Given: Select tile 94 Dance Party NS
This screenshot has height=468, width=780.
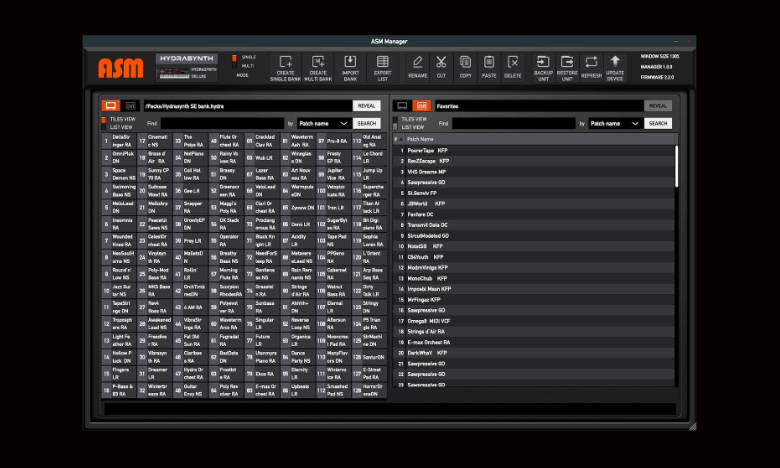Looking at the screenshot, I should point(298,357).
